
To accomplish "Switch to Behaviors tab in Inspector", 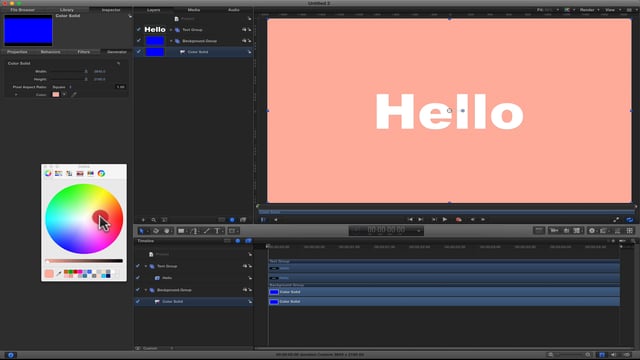I will pos(50,52).
